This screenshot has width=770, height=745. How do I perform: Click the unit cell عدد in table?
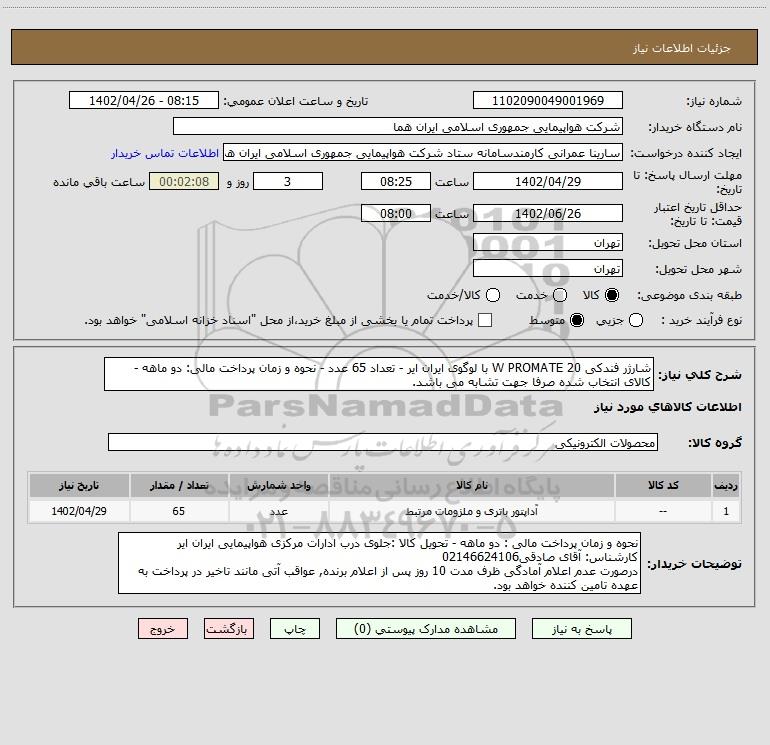tap(278, 511)
